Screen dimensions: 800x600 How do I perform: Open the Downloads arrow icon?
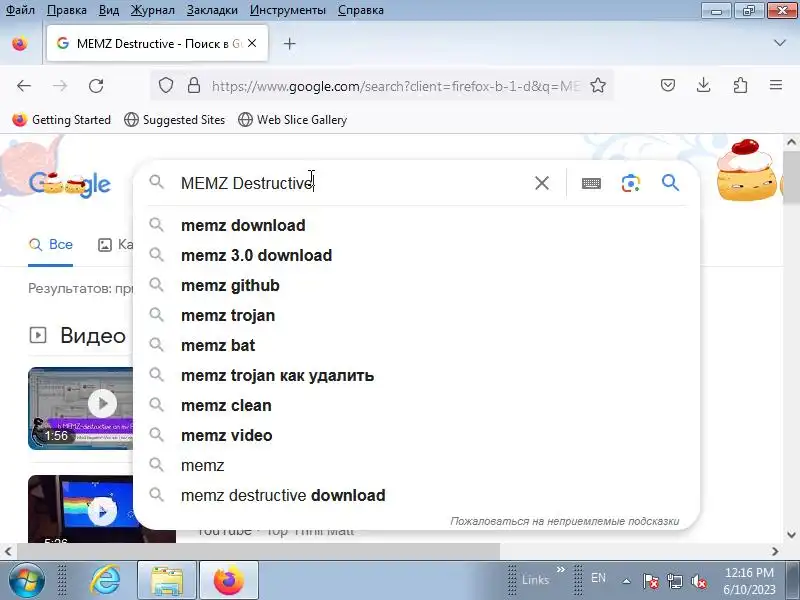pyautogui.click(x=704, y=85)
